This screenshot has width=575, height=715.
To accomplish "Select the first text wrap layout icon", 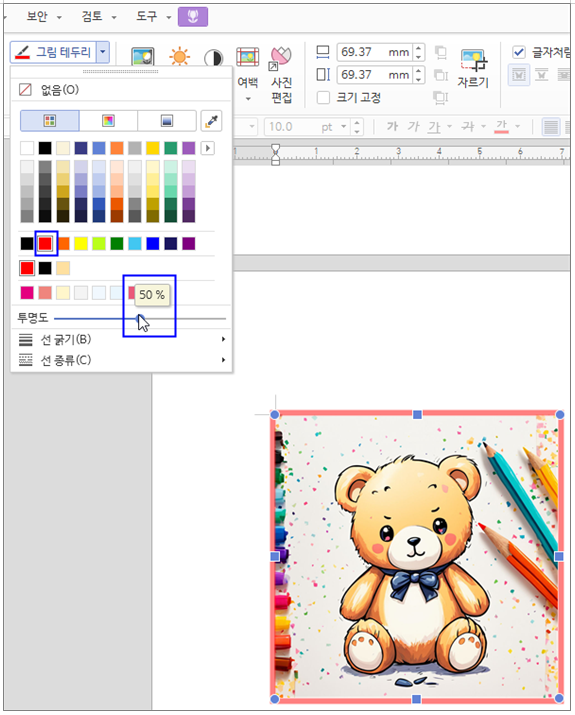I will point(519,74).
